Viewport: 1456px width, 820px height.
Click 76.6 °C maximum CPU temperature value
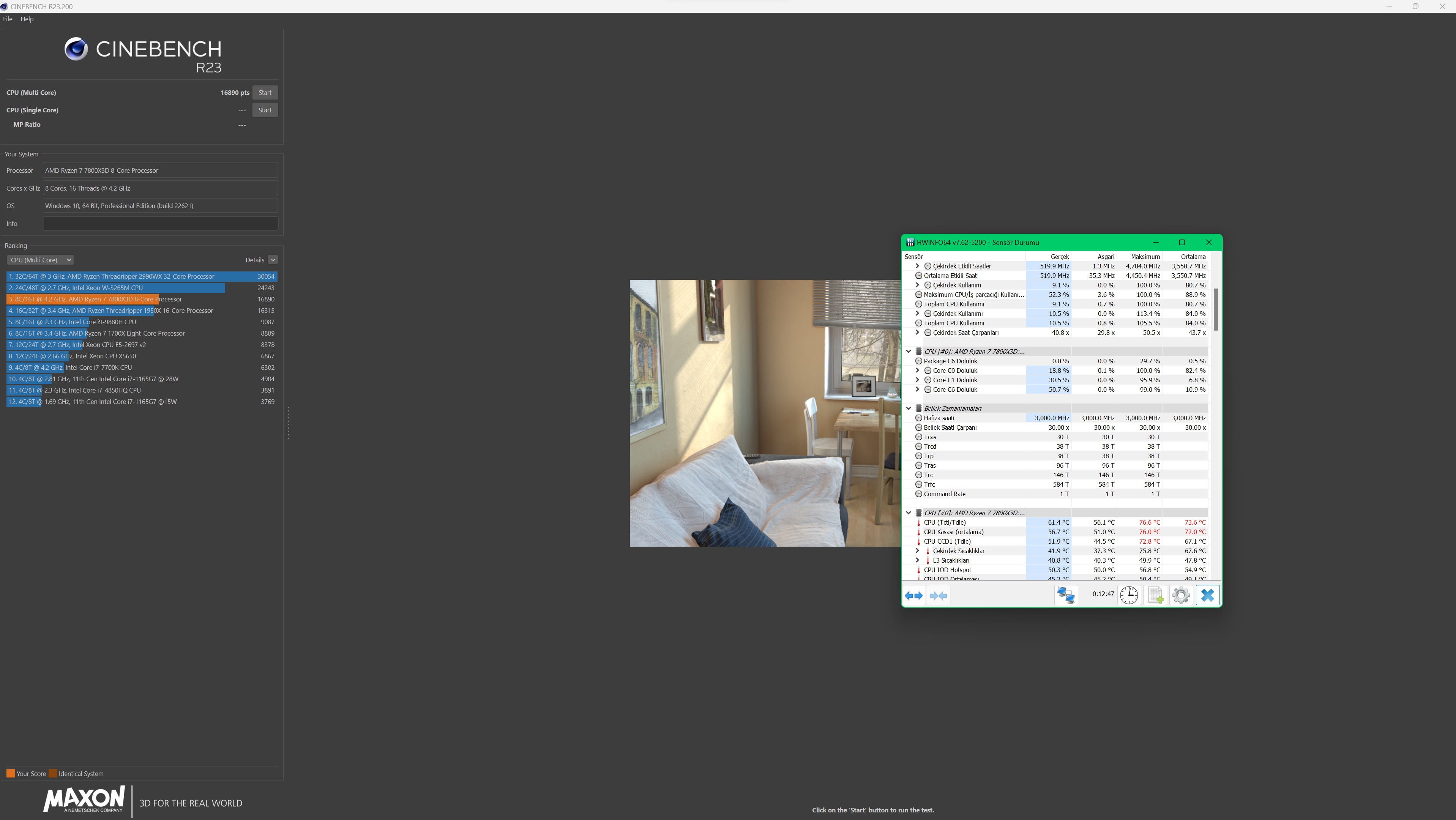1150,523
